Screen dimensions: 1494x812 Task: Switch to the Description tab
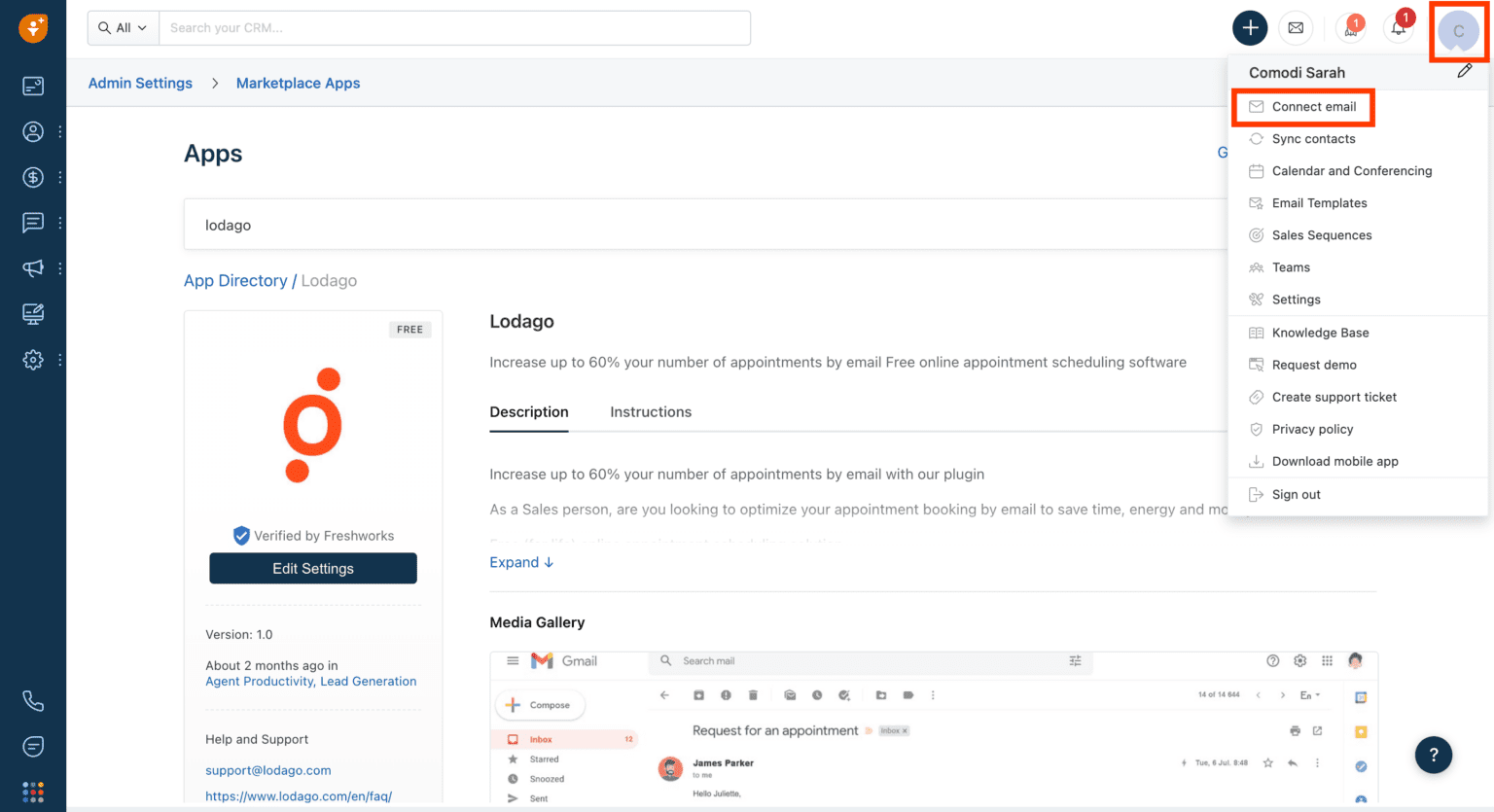click(x=529, y=412)
